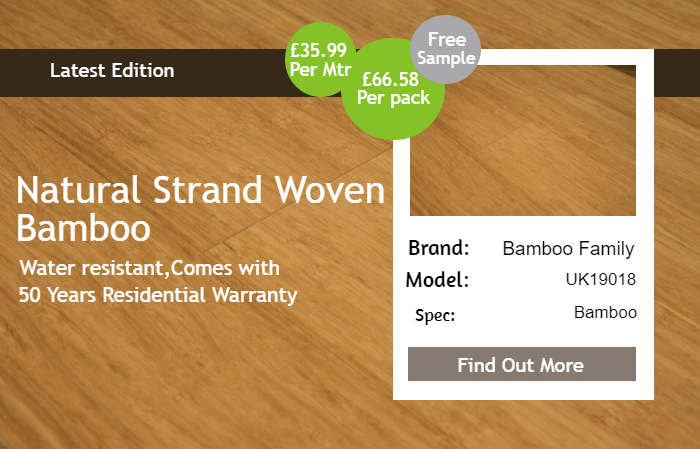Click the Find Out More button
This screenshot has height=449, width=700.
(521, 364)
